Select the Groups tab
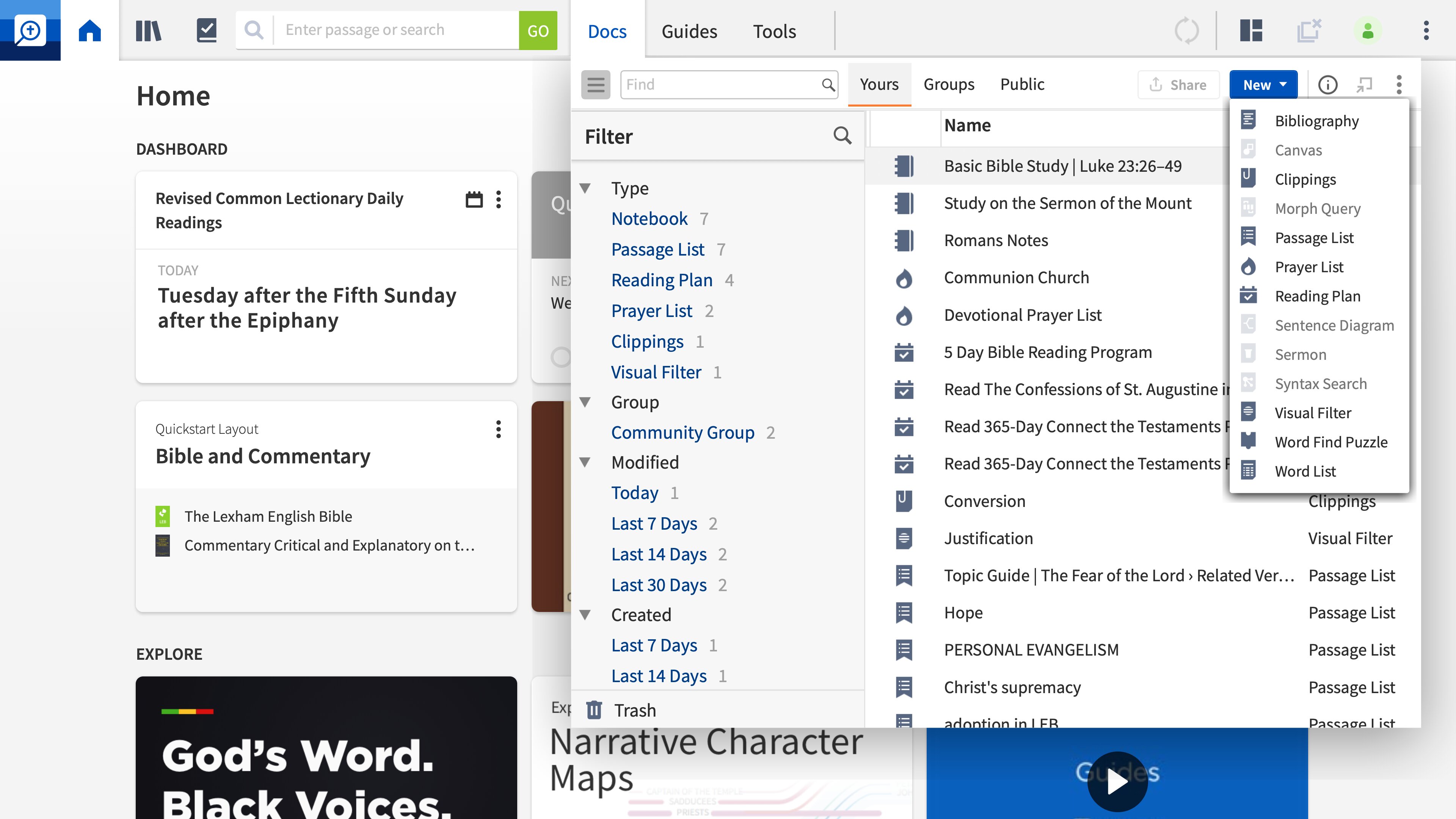The image size is (1456, 819). click(949, 85)
